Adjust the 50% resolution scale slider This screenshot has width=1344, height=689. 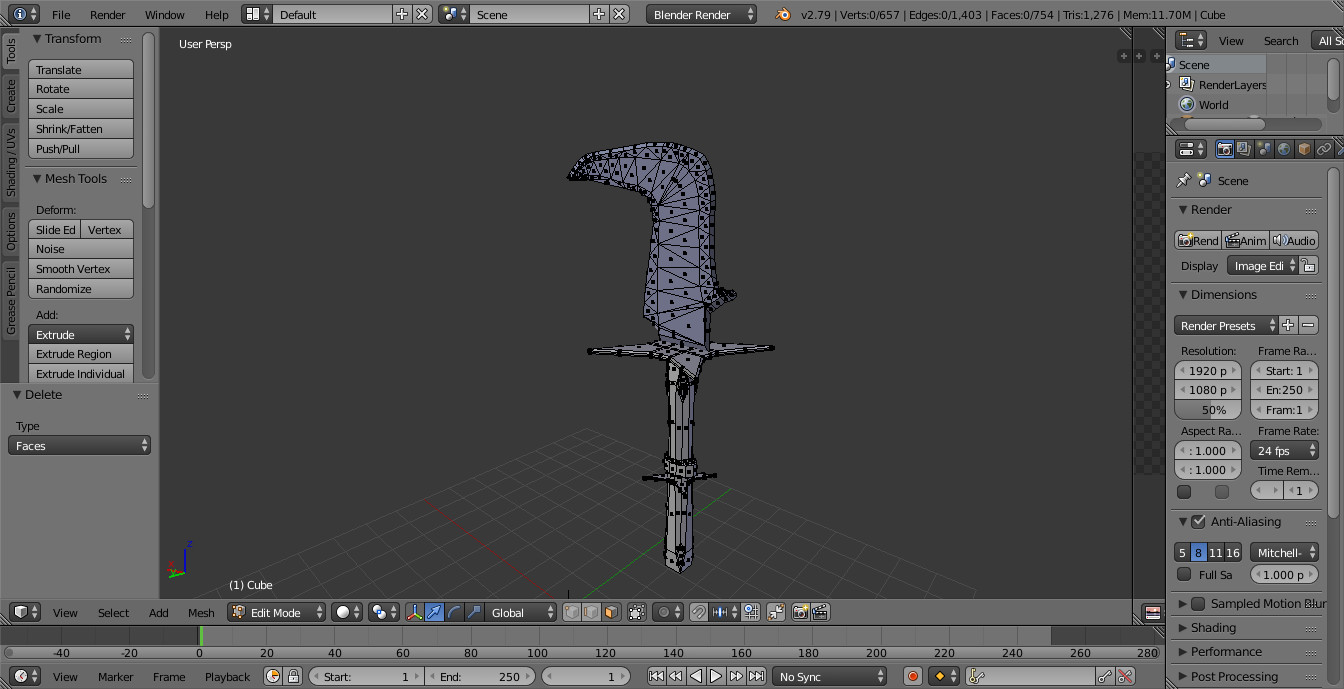point(1207,410)
